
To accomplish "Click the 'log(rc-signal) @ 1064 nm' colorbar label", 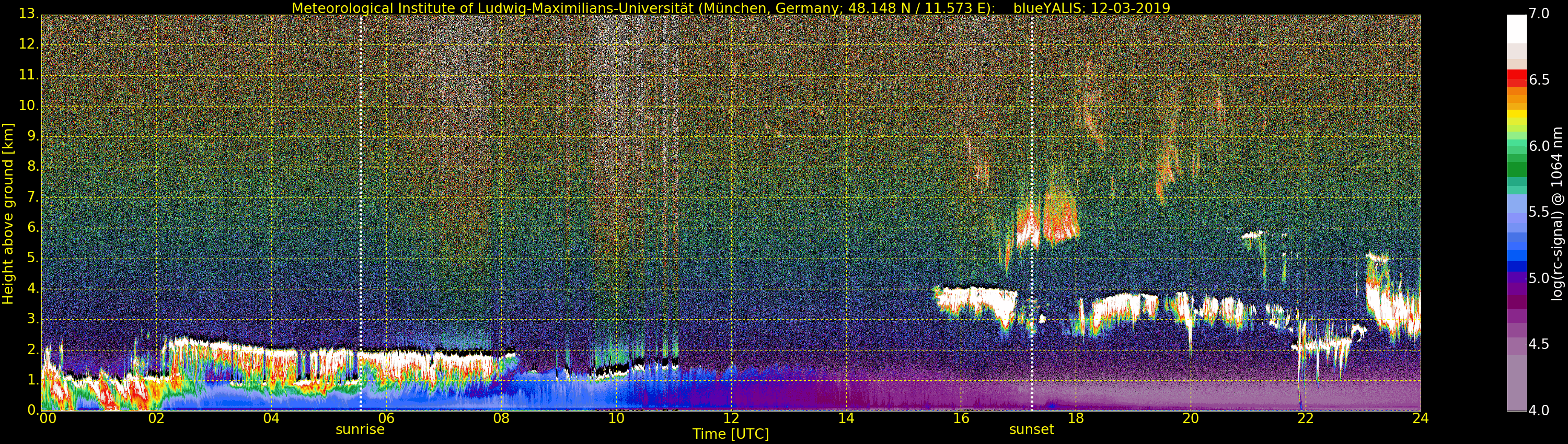I will [x=1557, y=214].
